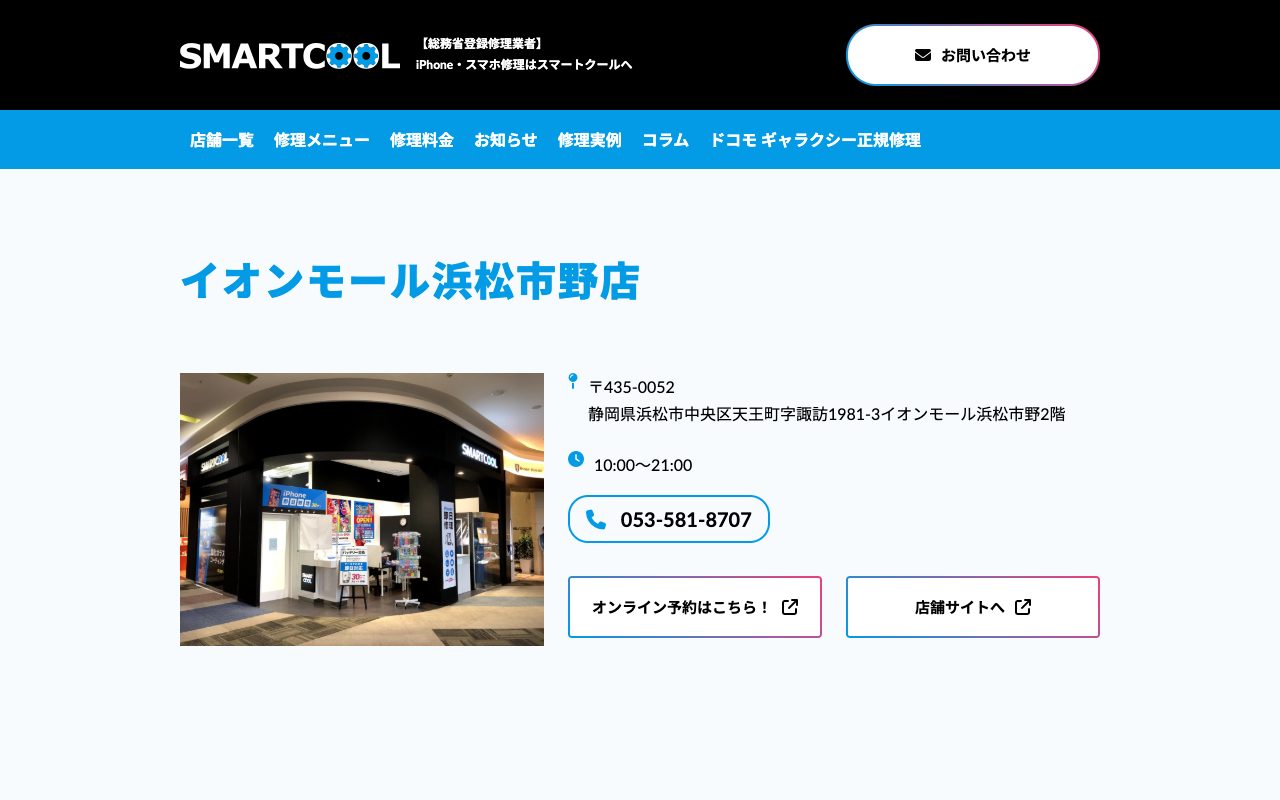Select the 〒435-0052 postal code text

[x=632, y=387]
